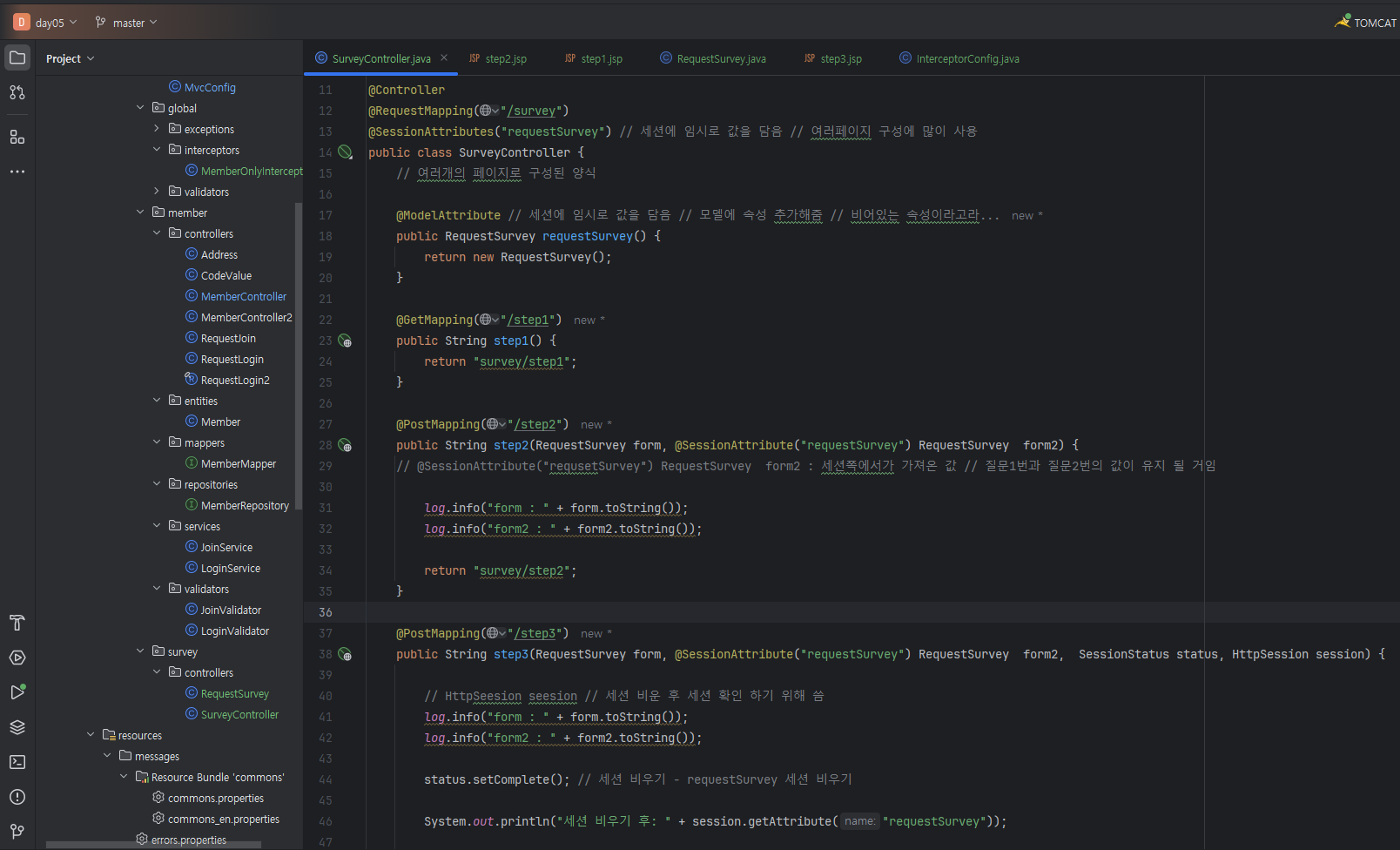Open the layered stack tool window icon

(x=17, y=727)
